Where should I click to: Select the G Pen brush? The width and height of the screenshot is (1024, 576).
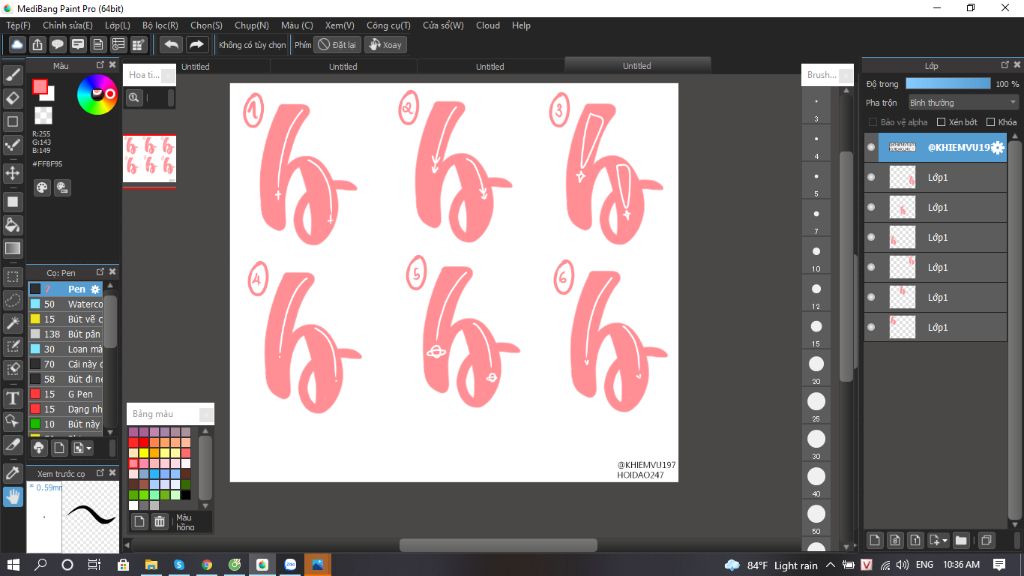(65, 394)
